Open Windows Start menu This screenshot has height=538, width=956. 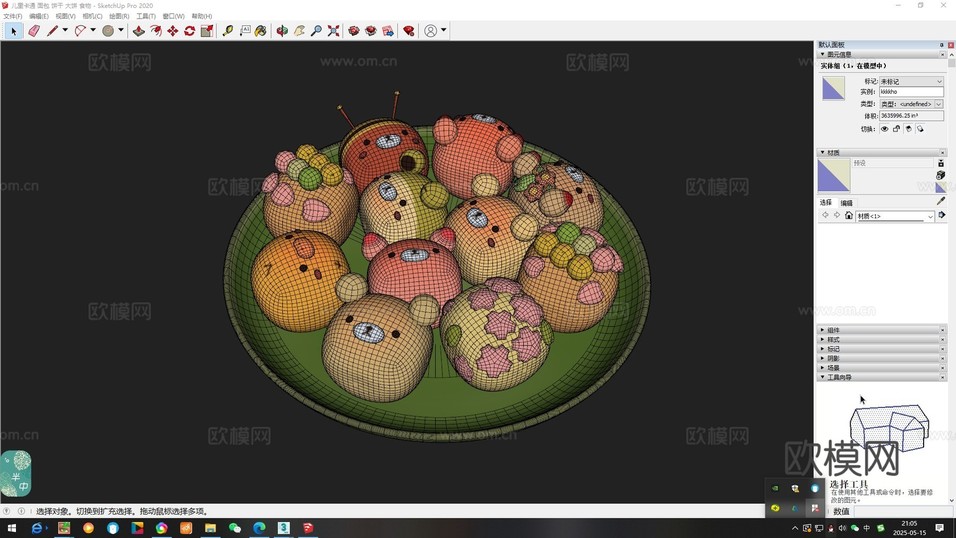[11, 528]
